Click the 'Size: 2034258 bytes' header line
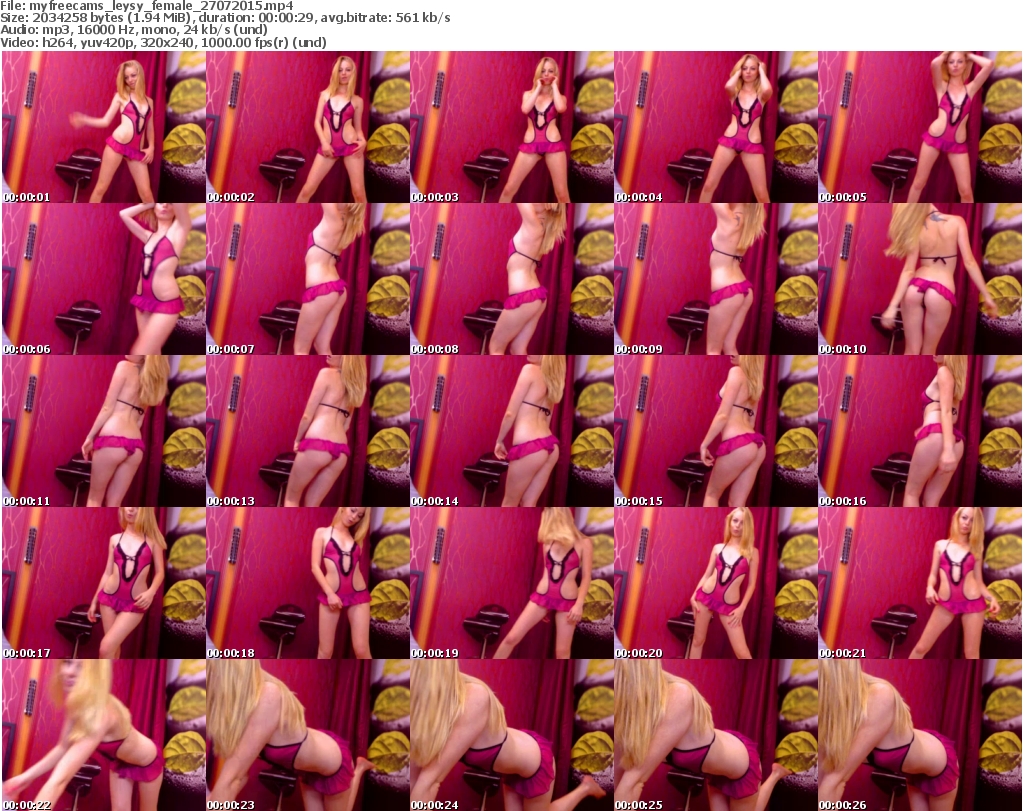The width and height of the screenshot is (1024, 811). coord(225,18)
